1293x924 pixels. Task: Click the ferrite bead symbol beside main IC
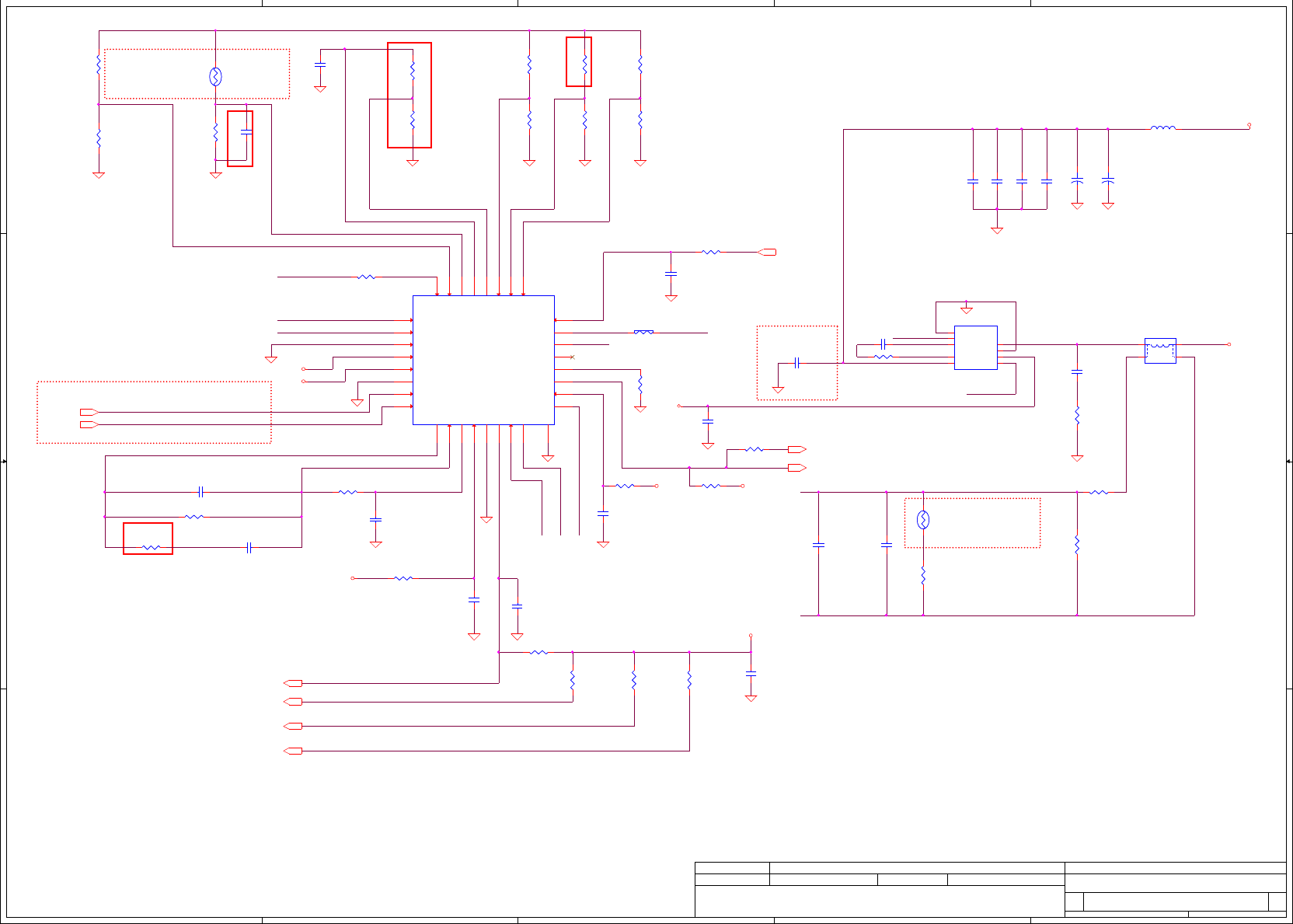(643, 333)
